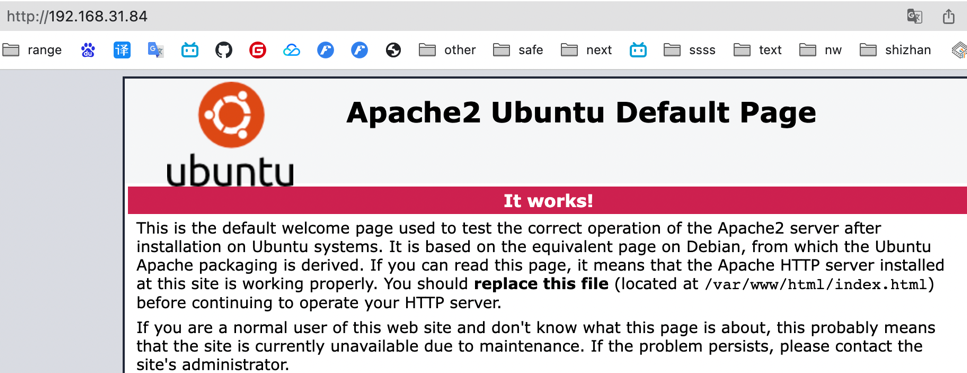Screen dimensions: 967x373
Task: Open the Baidu paw bookmark
Action: click(88, 50)
